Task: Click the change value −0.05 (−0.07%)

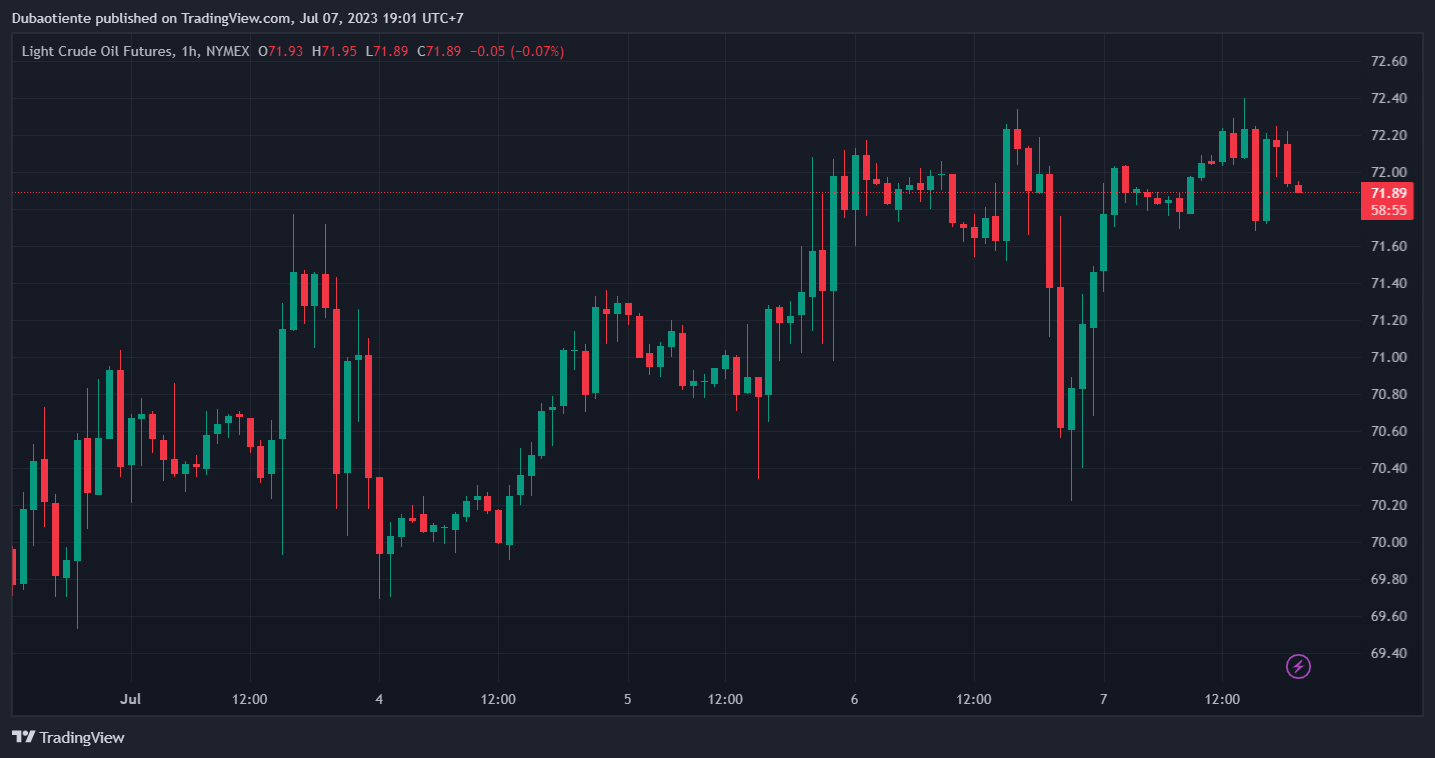Action: click(x=517, y=51)
